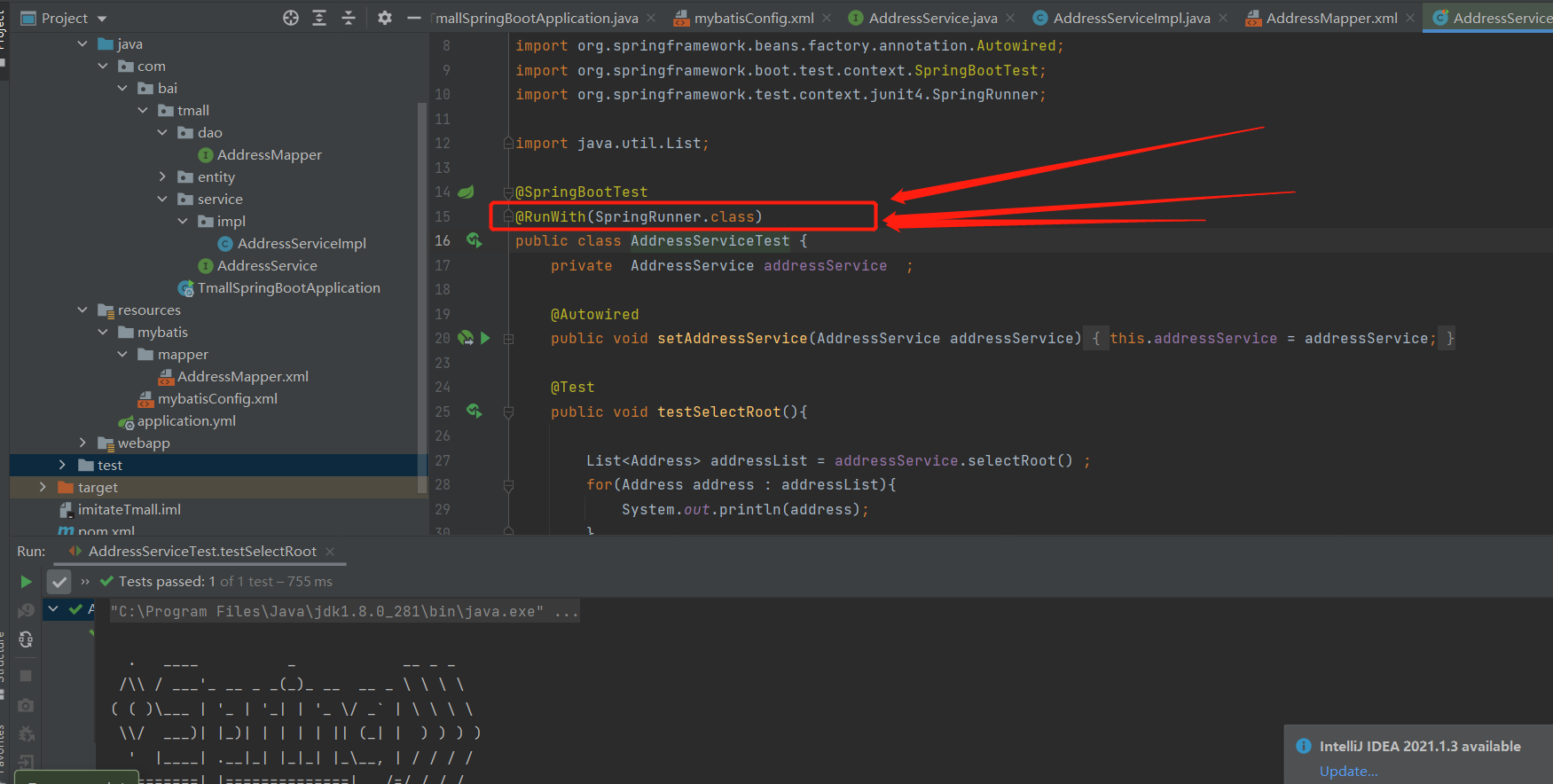Click the bug icon in Run sidebar
The width and height of the screenshot is (1553, 784).
26,734
